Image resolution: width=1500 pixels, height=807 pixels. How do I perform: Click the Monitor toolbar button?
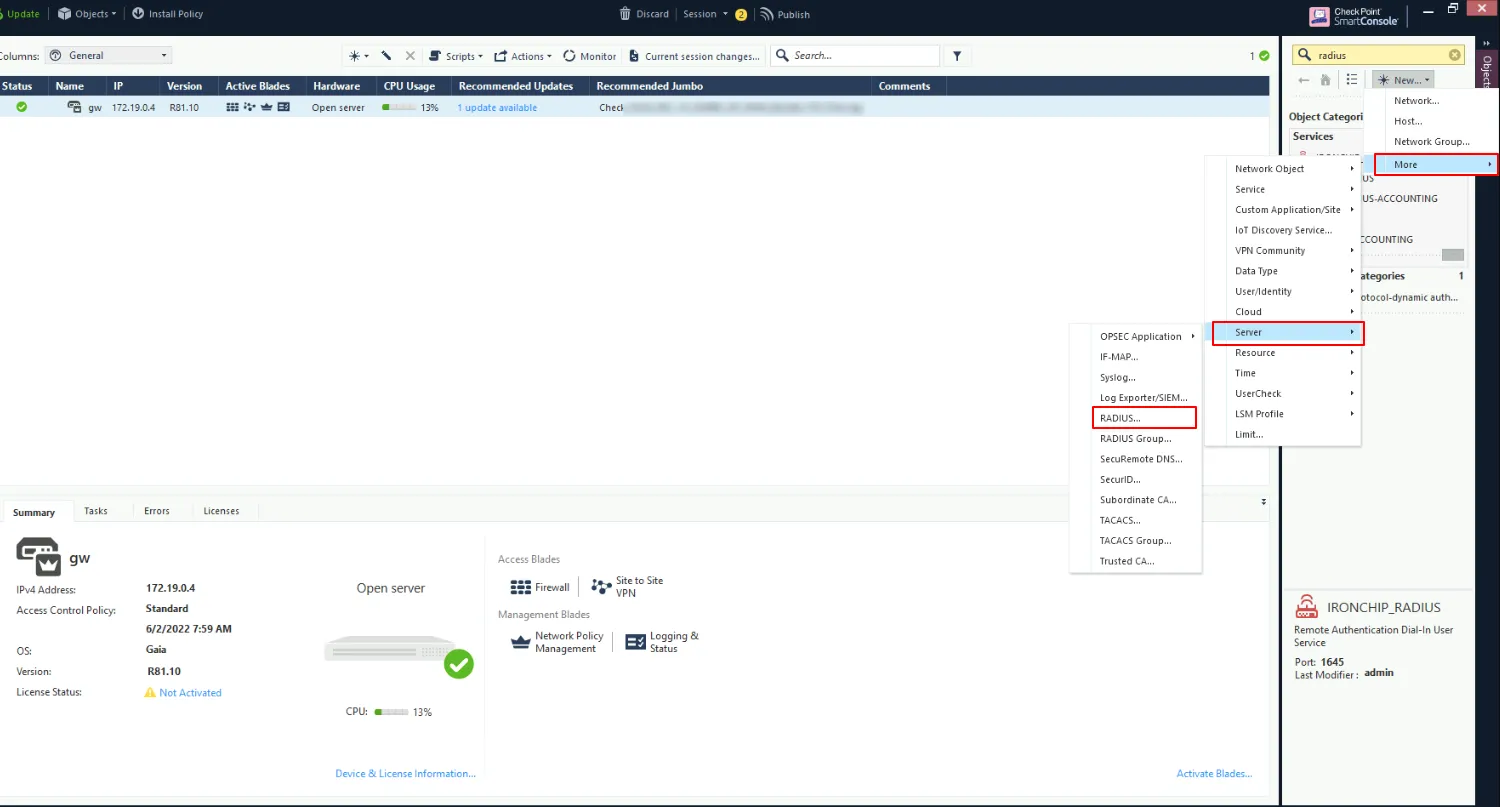tap(590, 56)
